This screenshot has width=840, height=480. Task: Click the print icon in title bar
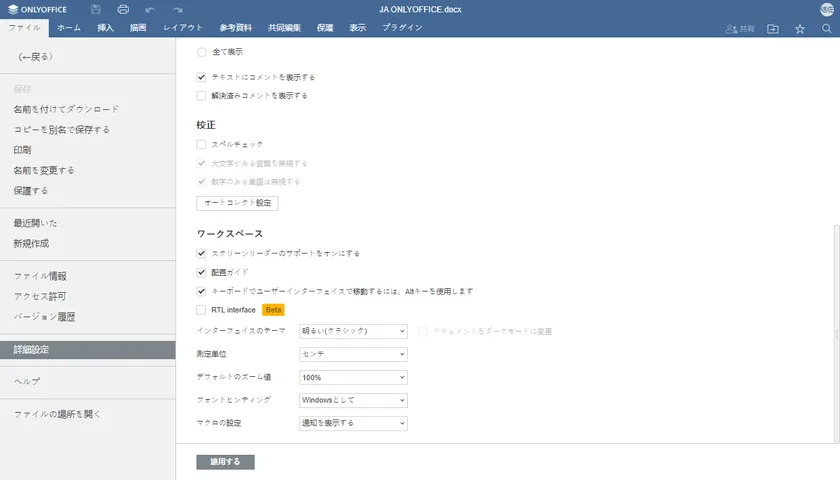(123, 9)
